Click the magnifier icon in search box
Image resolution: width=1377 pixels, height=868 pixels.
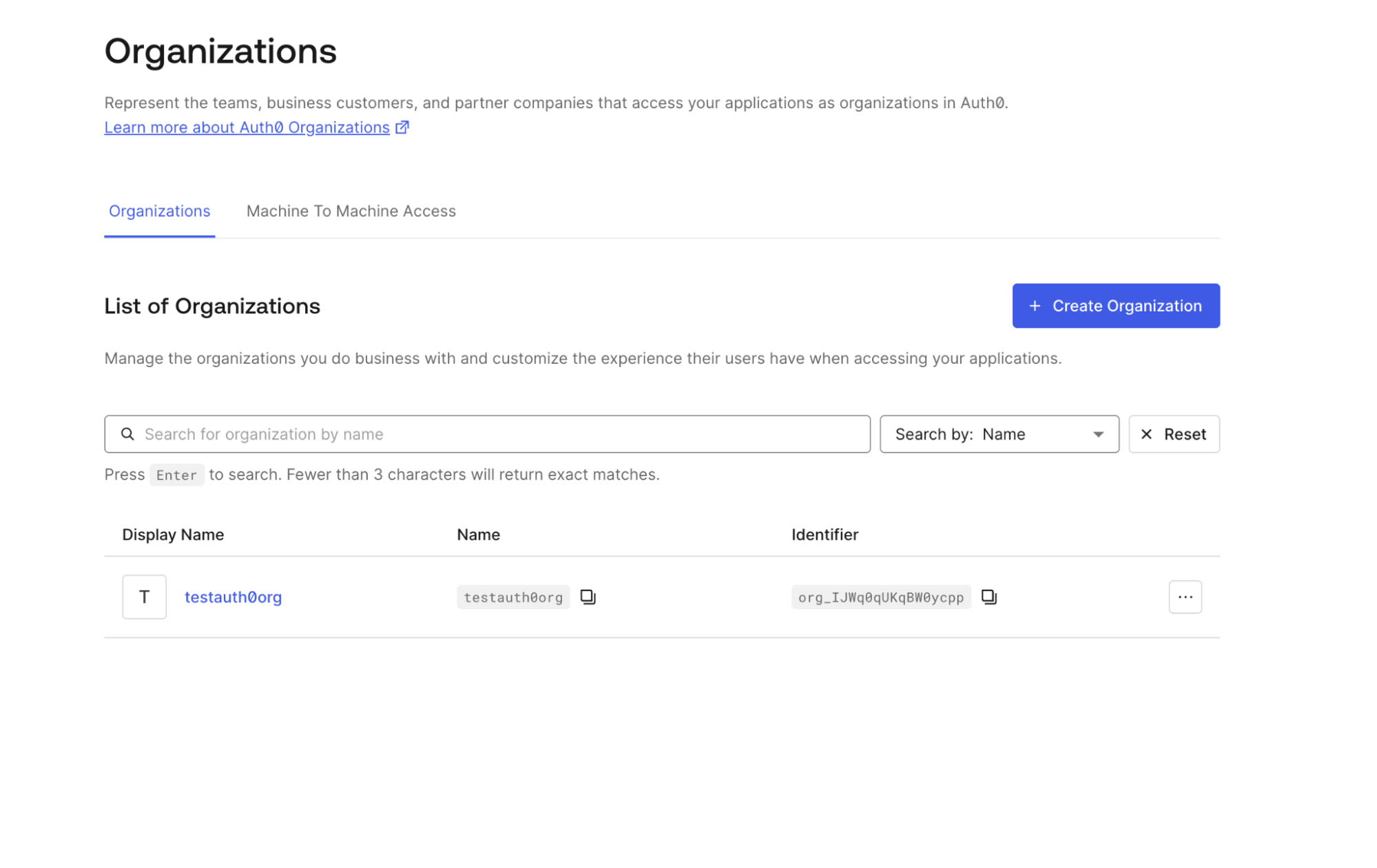[x=127, y=434]
